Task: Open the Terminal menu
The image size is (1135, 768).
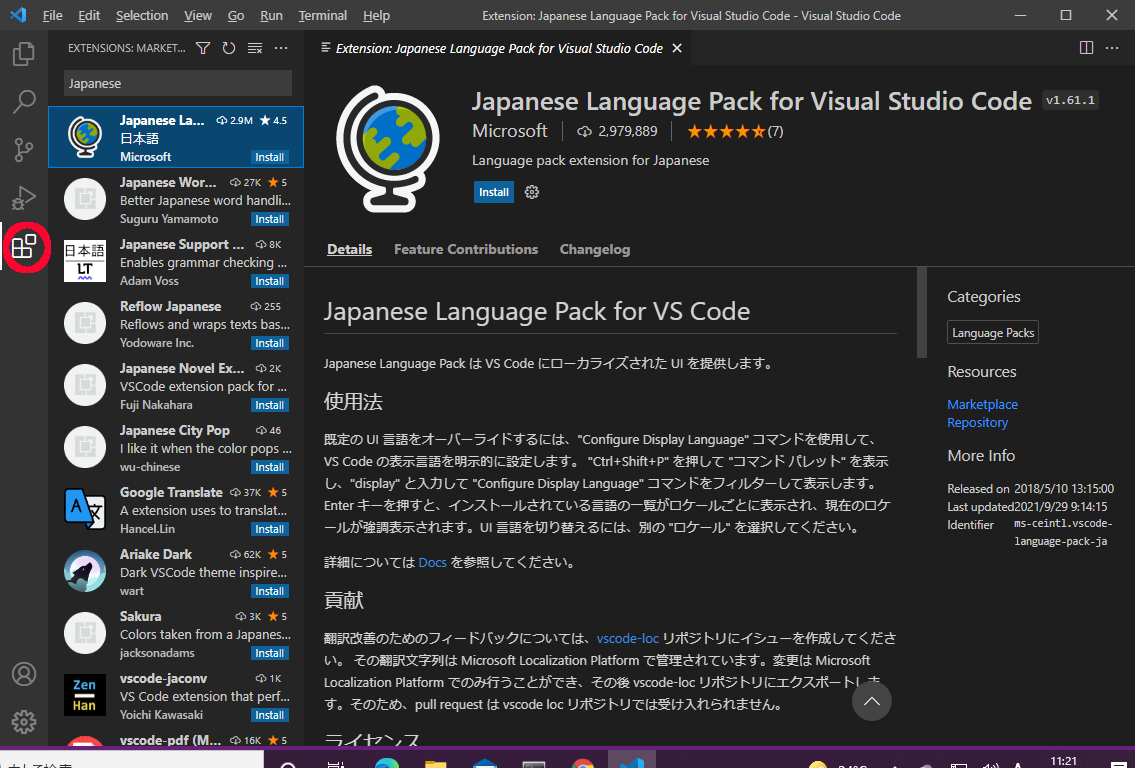Action: tap(322, 16)
